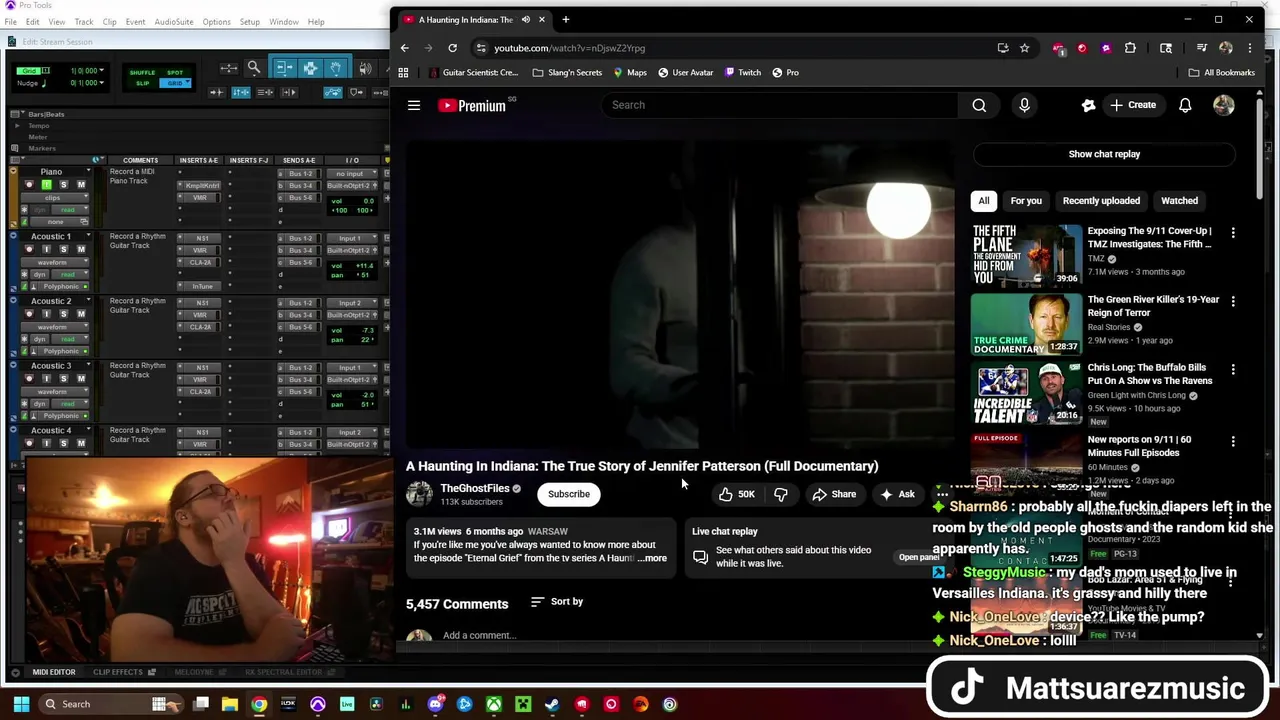Open YouTube guide hamburger menu
The image size is (1280, 720).
[x=414, y=105]
